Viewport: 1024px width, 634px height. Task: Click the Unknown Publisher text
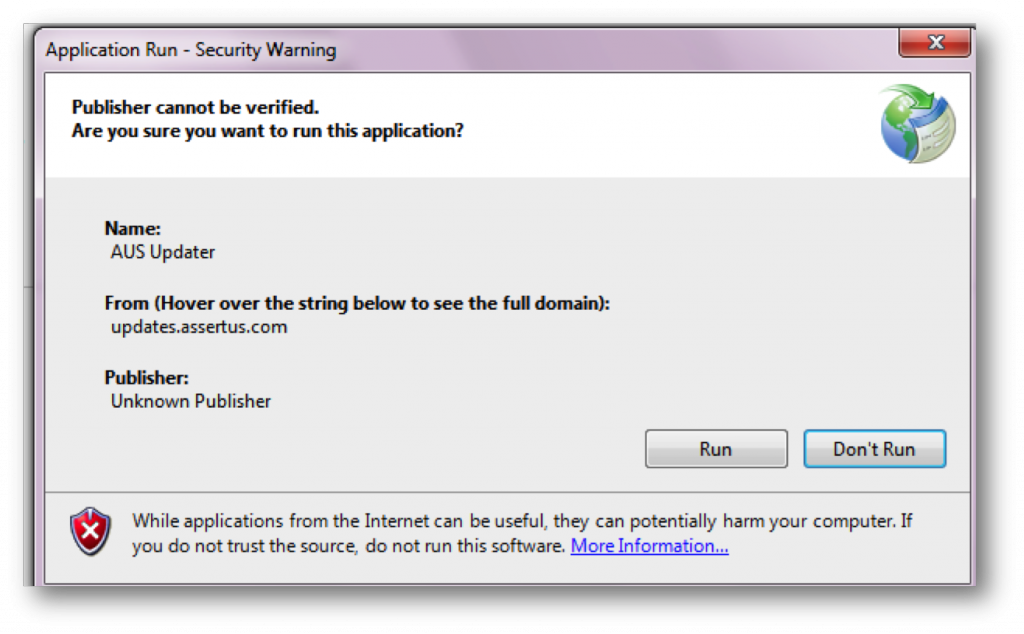(191, 401)
